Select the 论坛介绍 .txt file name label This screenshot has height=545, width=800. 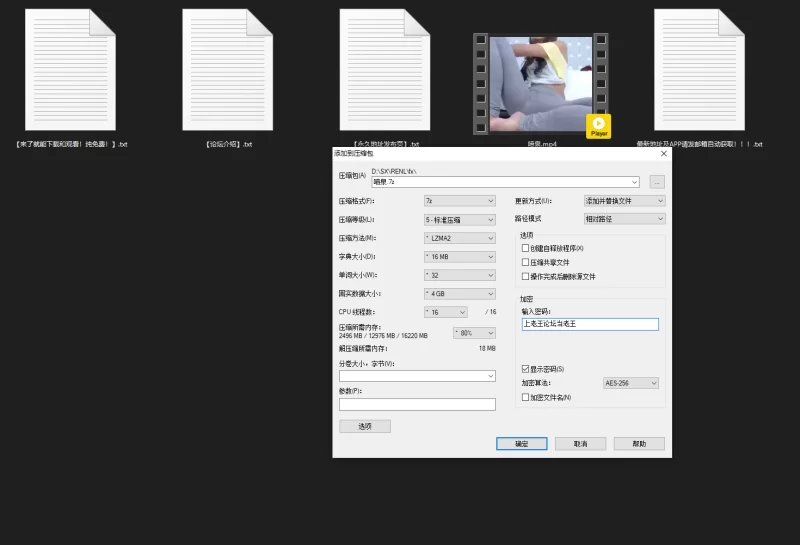coord(229,144)
